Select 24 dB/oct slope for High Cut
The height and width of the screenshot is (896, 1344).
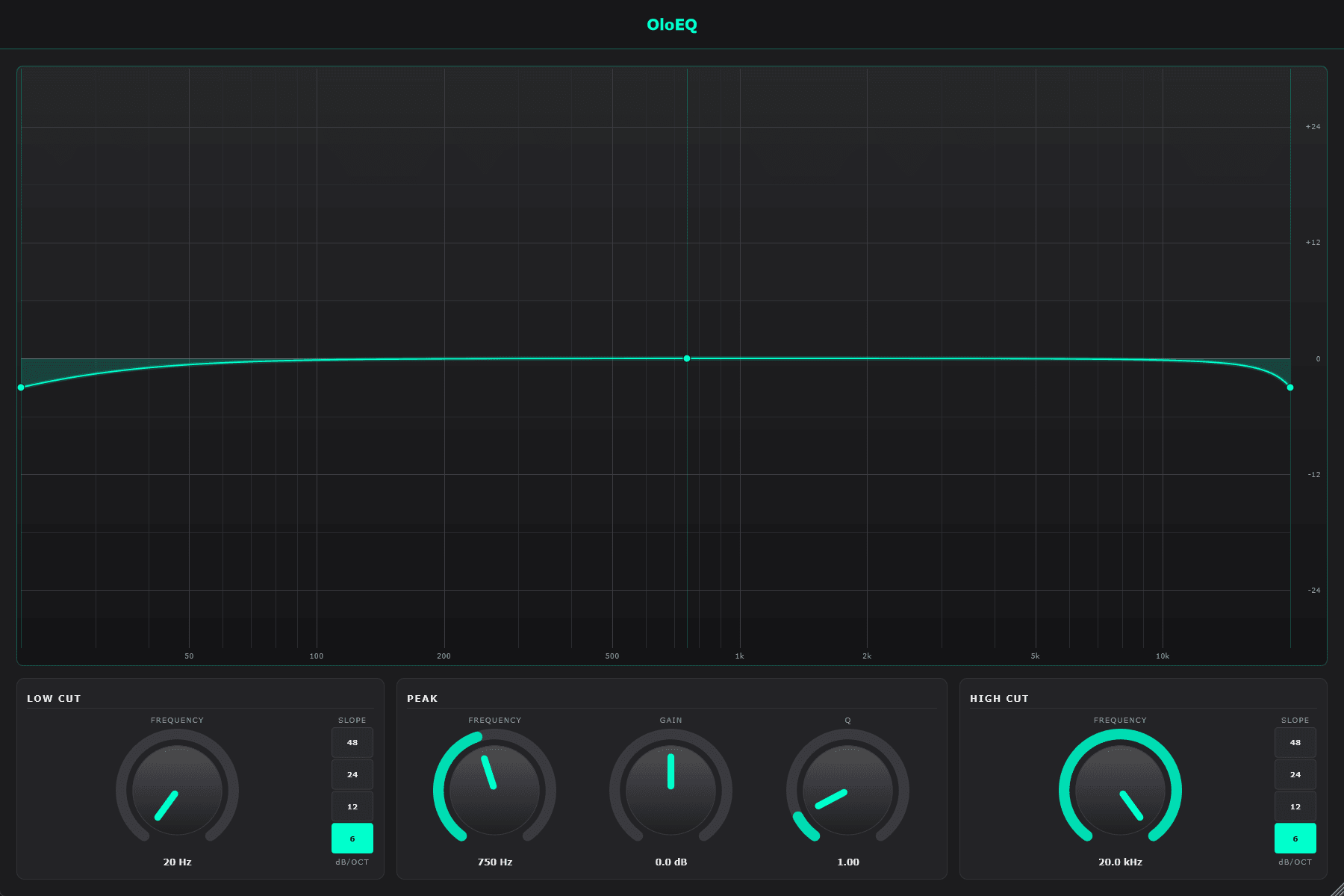1295,774
